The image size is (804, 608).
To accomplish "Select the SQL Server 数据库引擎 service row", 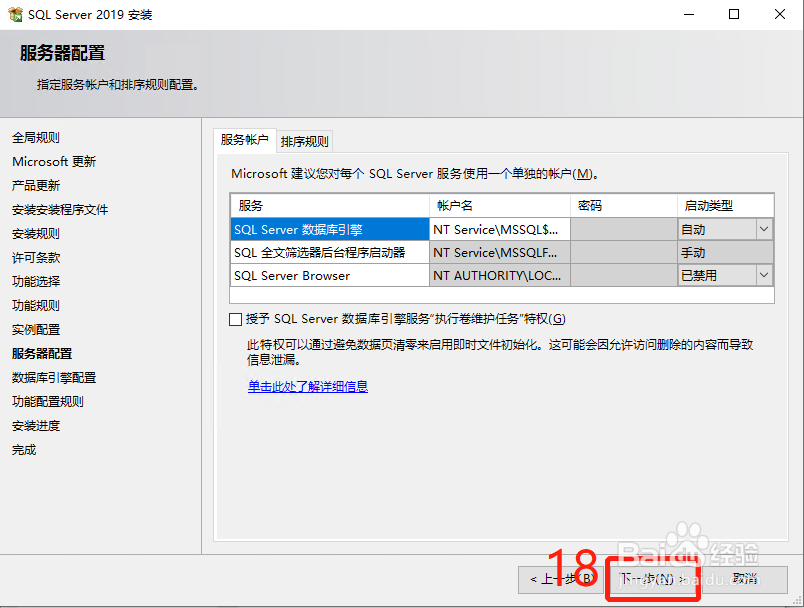I will click(x=330, y=229).
